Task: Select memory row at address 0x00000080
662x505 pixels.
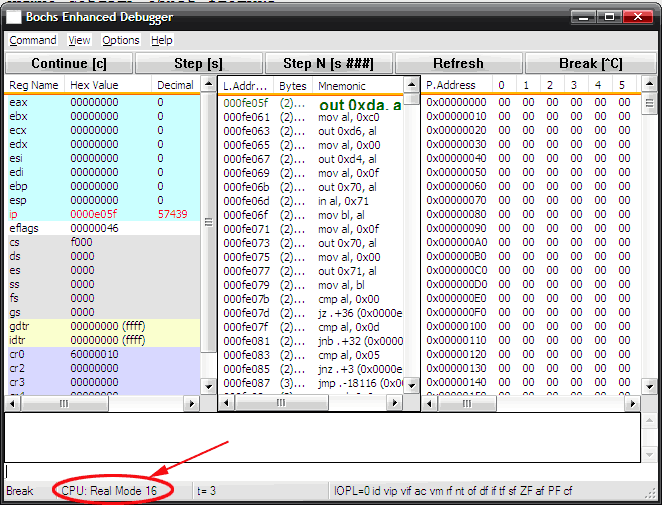Action: pyautogui.click(x=456, y=214)
